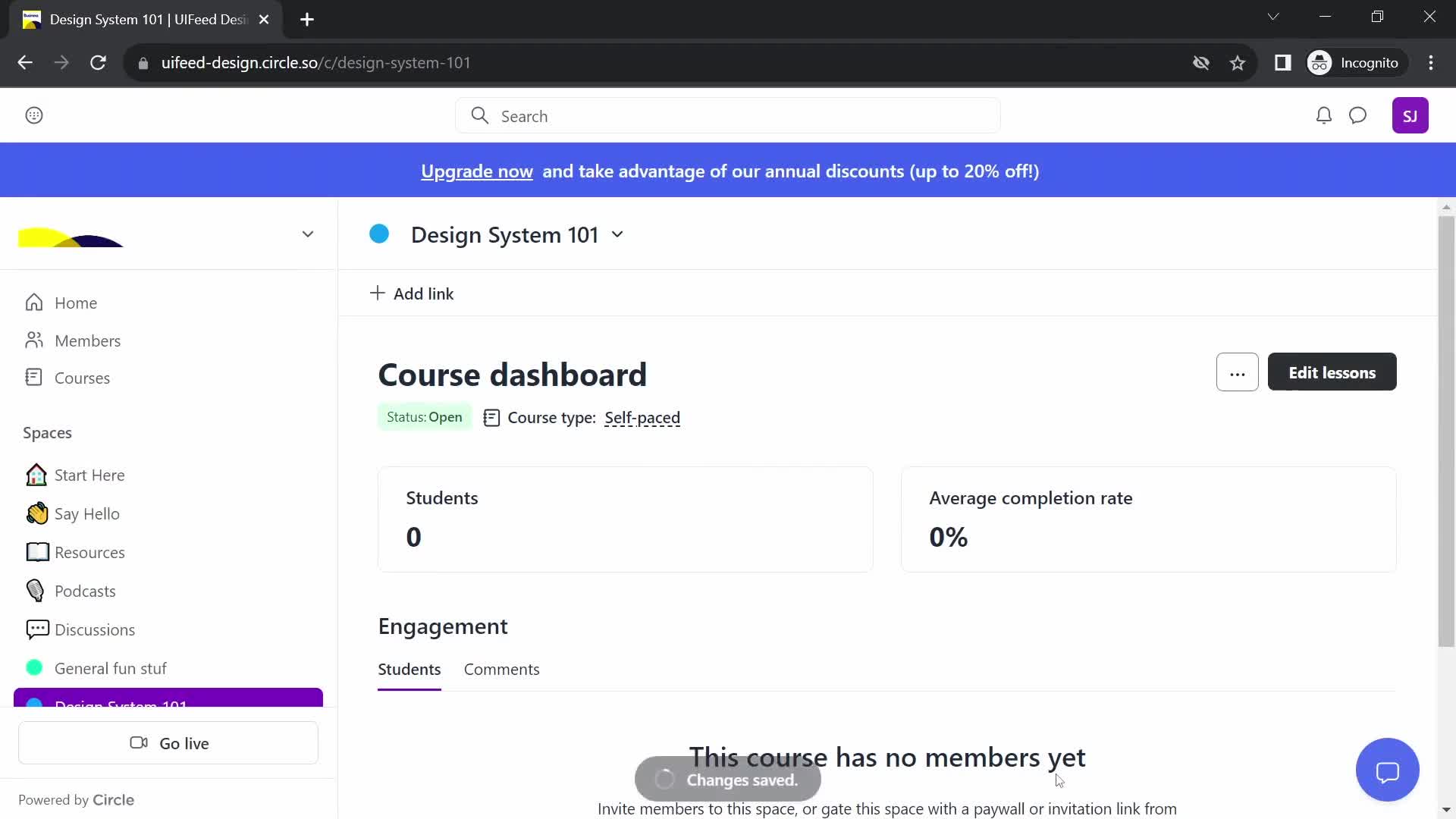Open the course actions ellipsis menu
Screen dimensions: 1456x819
coord(1237,372)
